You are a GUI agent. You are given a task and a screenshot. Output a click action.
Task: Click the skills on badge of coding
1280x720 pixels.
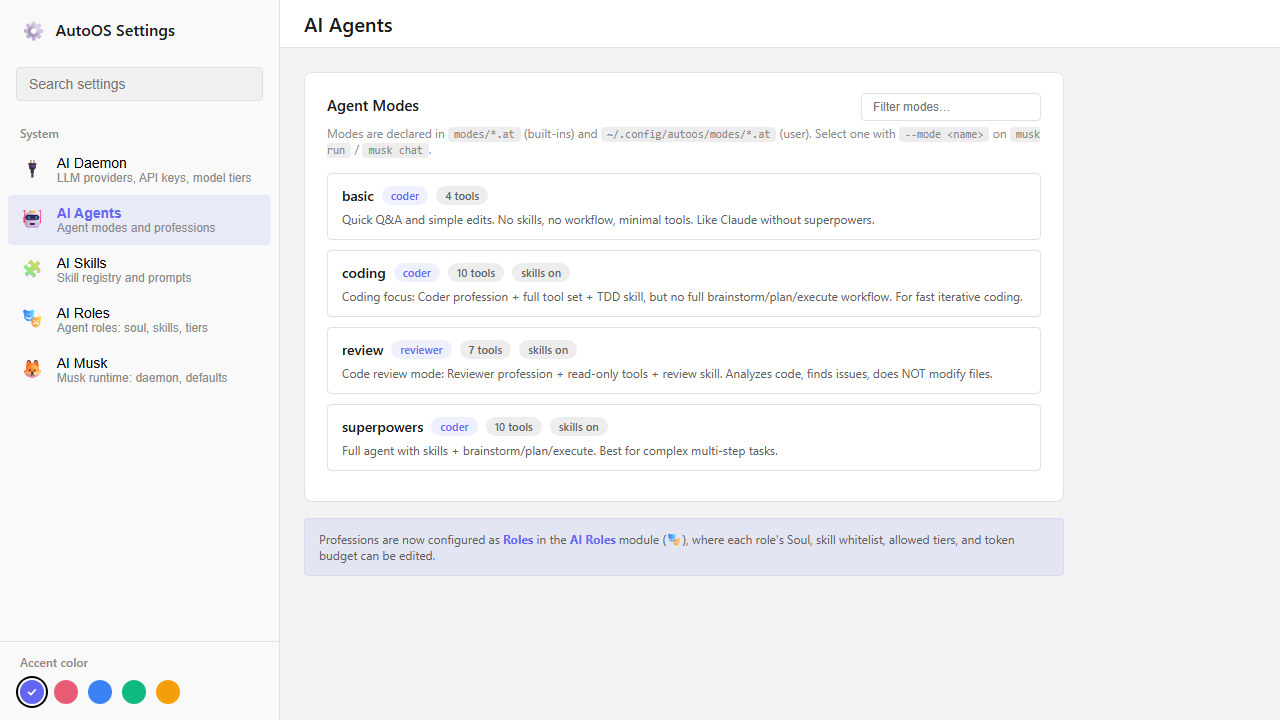(541, 273)
